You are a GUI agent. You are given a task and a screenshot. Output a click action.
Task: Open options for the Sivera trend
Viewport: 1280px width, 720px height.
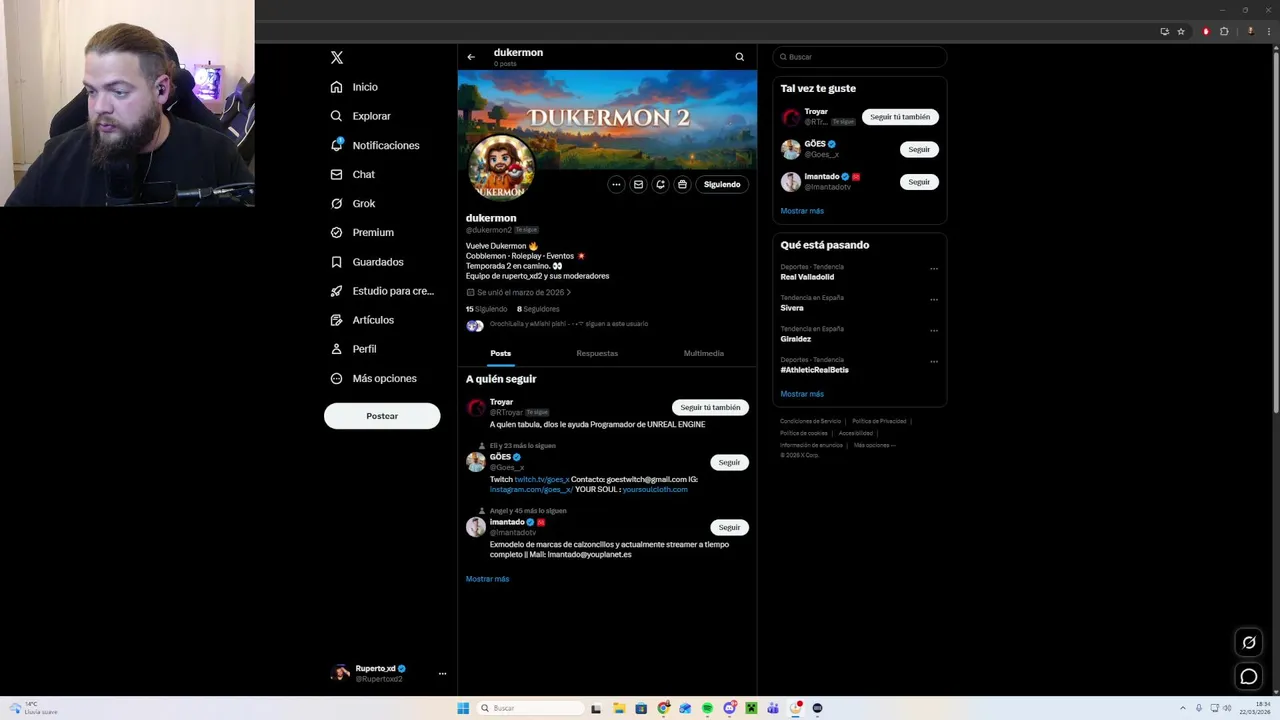tap(934, 299)
